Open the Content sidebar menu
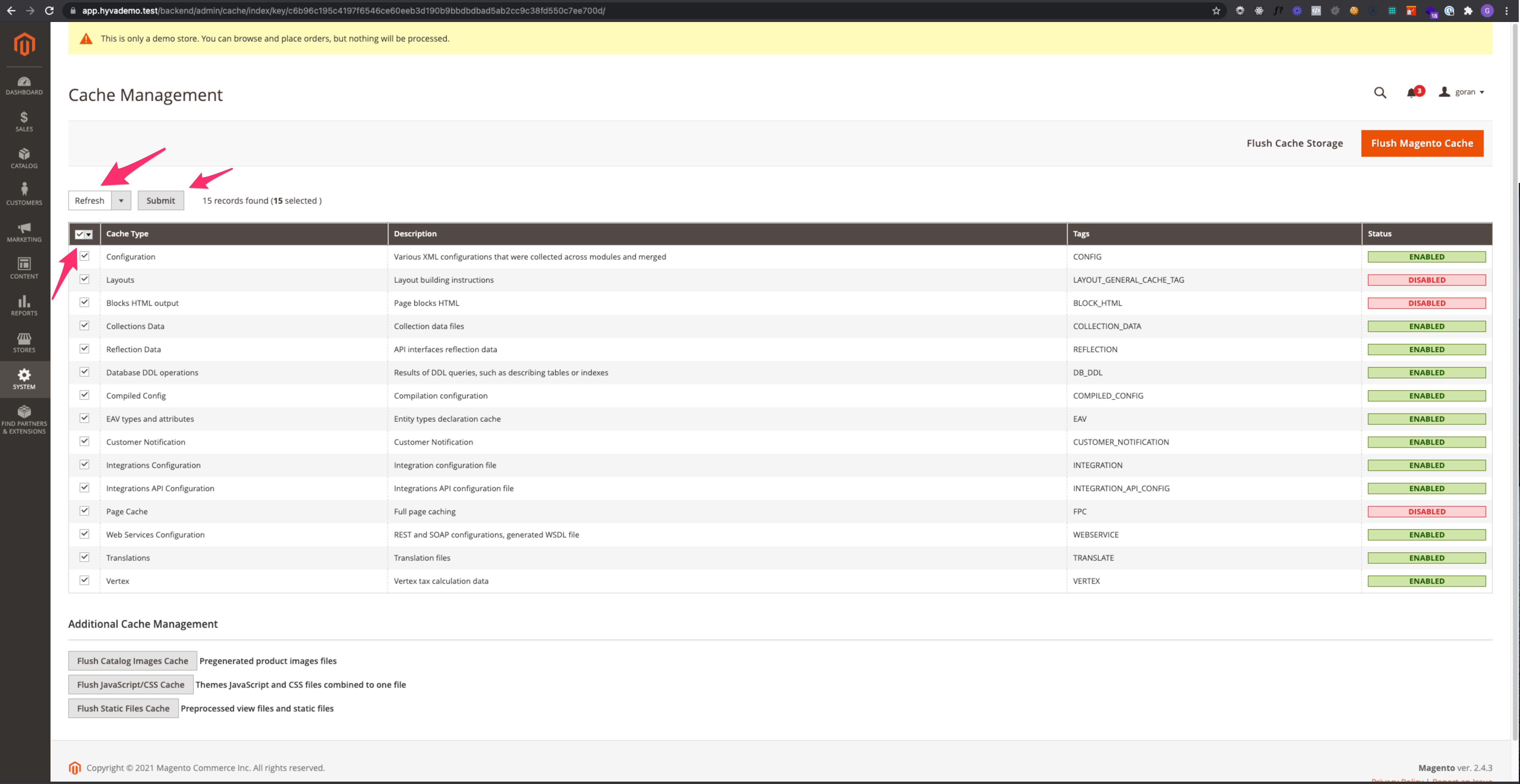 click(24, 269)
